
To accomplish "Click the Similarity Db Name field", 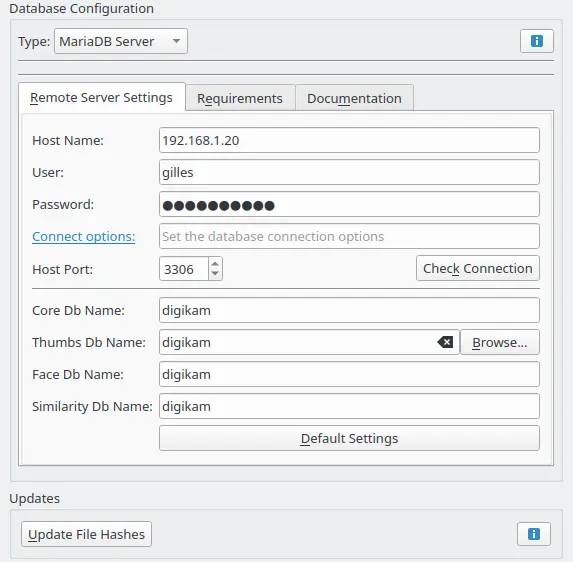I will (349, 406).
